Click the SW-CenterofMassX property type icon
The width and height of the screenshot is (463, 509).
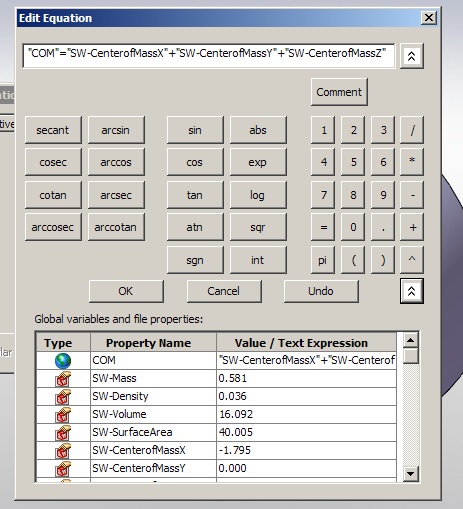tap(63, 451)
